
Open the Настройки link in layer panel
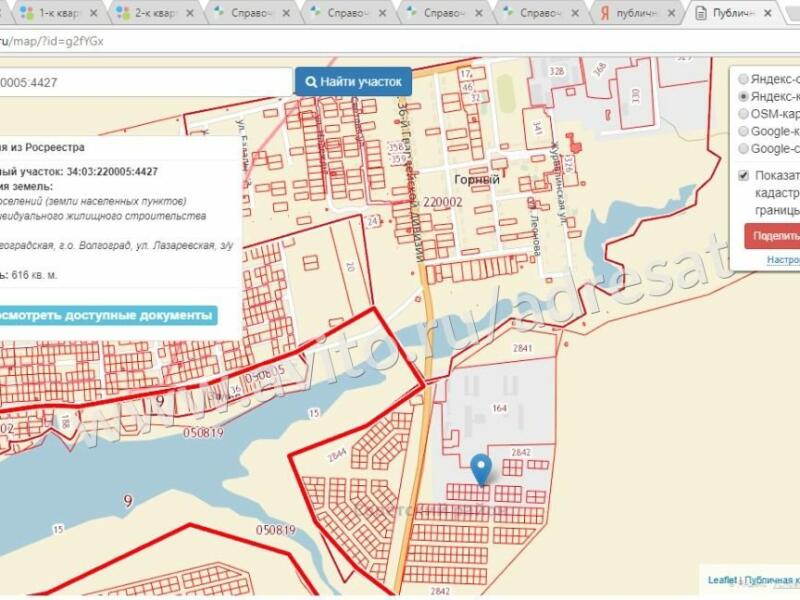tap(783, 260)
